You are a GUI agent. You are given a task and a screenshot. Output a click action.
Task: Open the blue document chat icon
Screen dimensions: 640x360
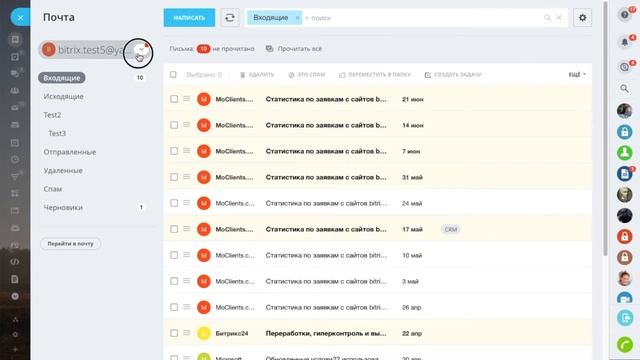point(624,173)
